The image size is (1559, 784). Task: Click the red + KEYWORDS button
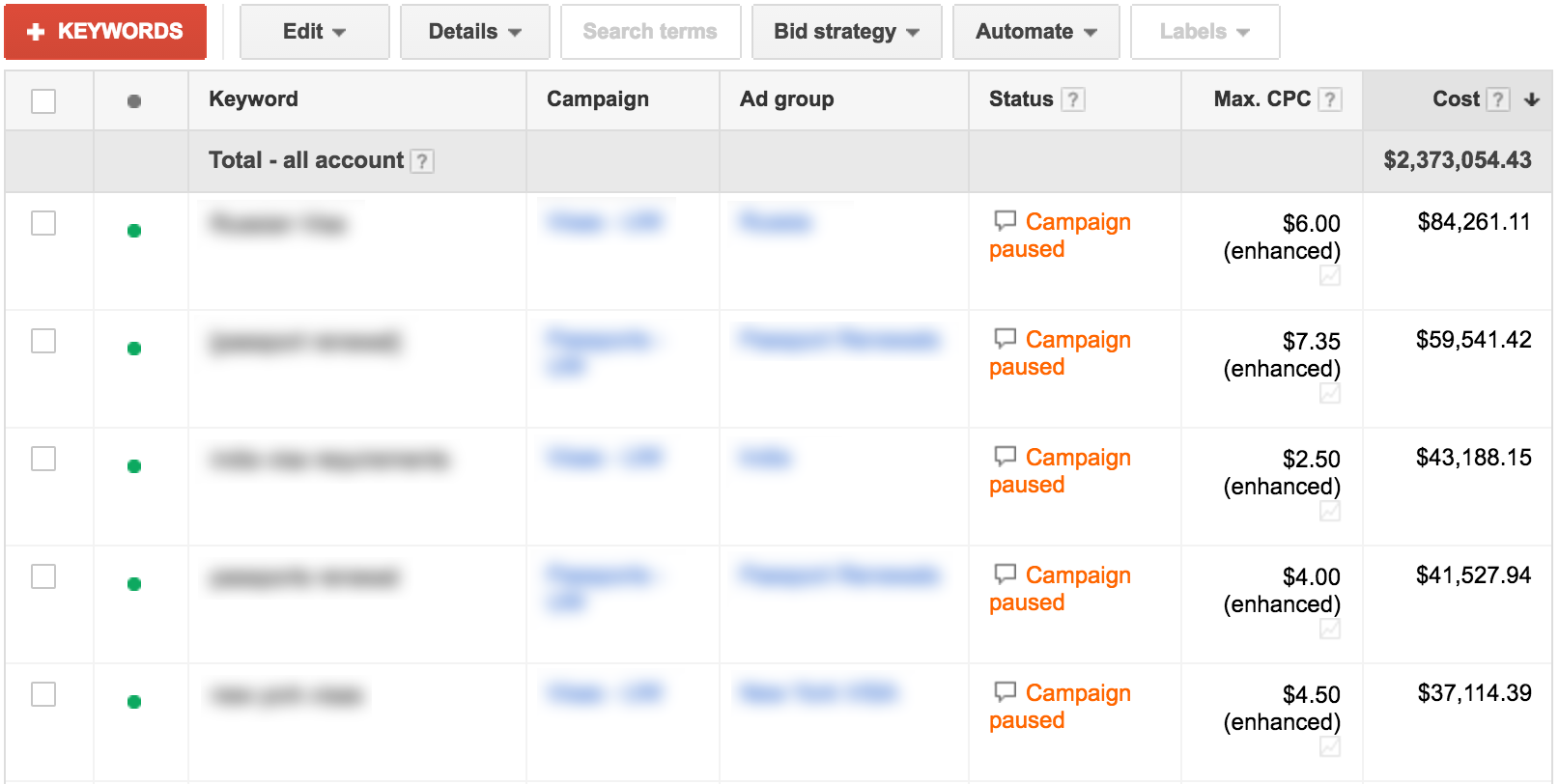click(105, 32)
